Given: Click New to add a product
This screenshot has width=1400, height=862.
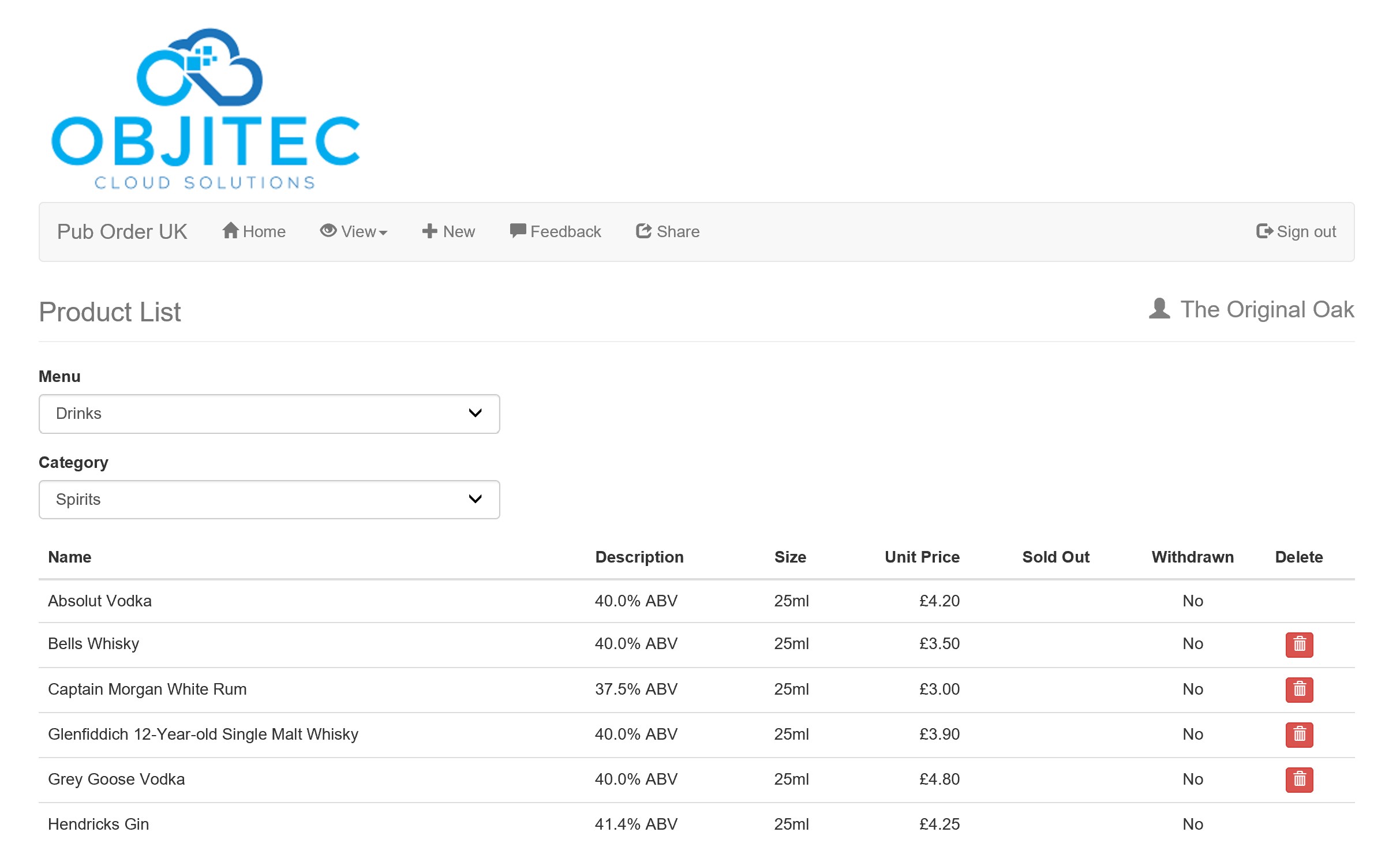Looking at the screenshot, I should point(448,232).
